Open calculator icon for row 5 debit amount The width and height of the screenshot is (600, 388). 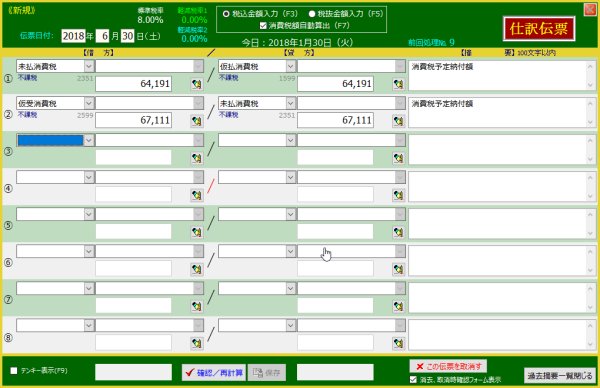(x=197, y=232)
